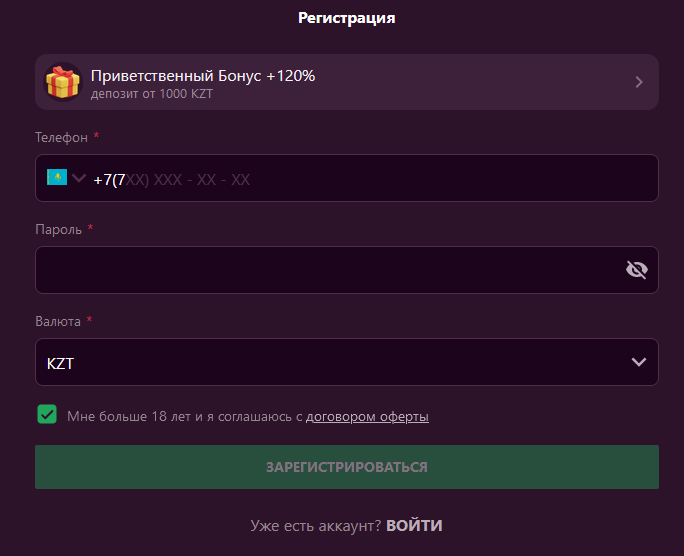Expand currency list via chevron arrow
Viewport: 684px width, 556px height.
coord(639,362)
